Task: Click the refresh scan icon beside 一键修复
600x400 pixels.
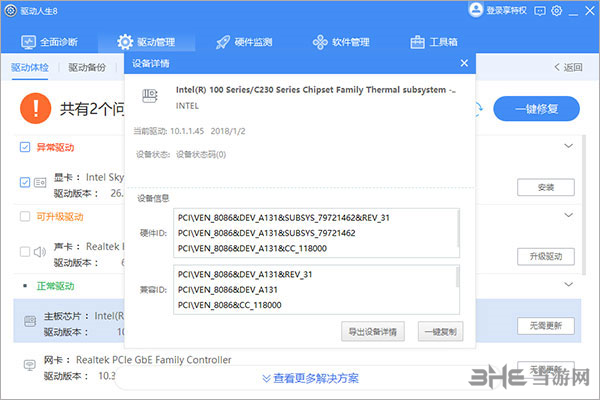Action: (479, 109)
